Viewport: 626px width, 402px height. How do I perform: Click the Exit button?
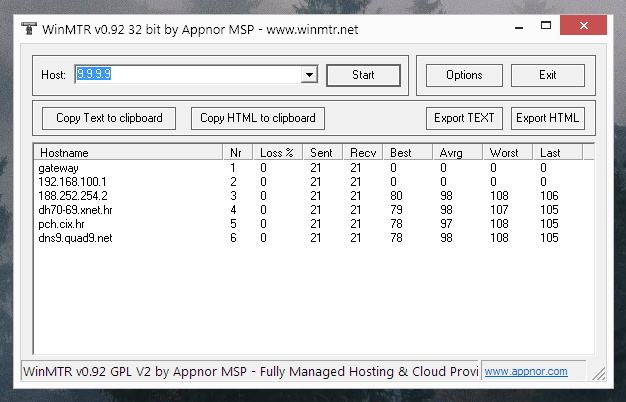pyautogui.click(x=547, y=75)
